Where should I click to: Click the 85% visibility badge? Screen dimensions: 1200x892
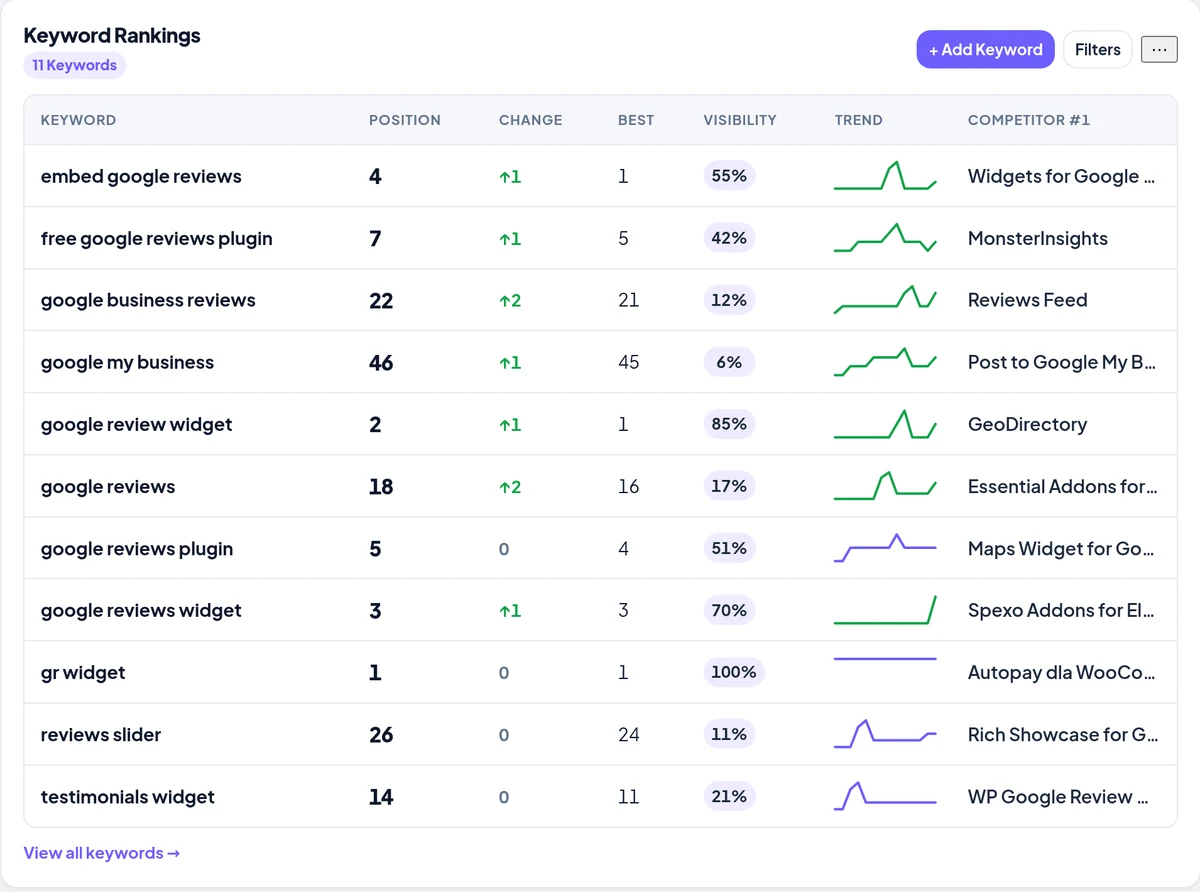tap(729, 424)
